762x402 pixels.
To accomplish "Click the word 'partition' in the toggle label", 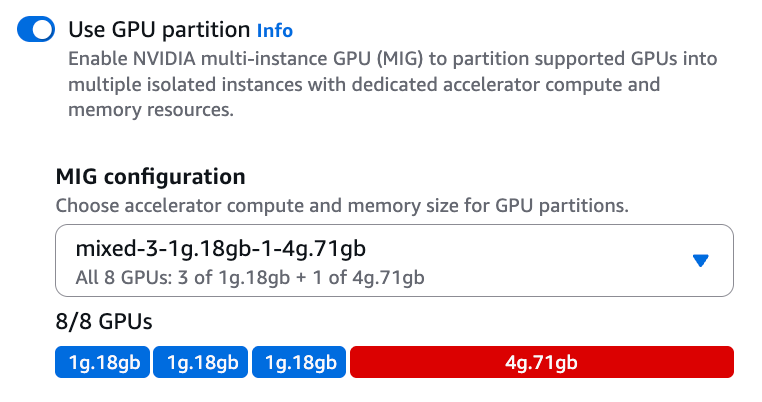I will click(208, 31).
